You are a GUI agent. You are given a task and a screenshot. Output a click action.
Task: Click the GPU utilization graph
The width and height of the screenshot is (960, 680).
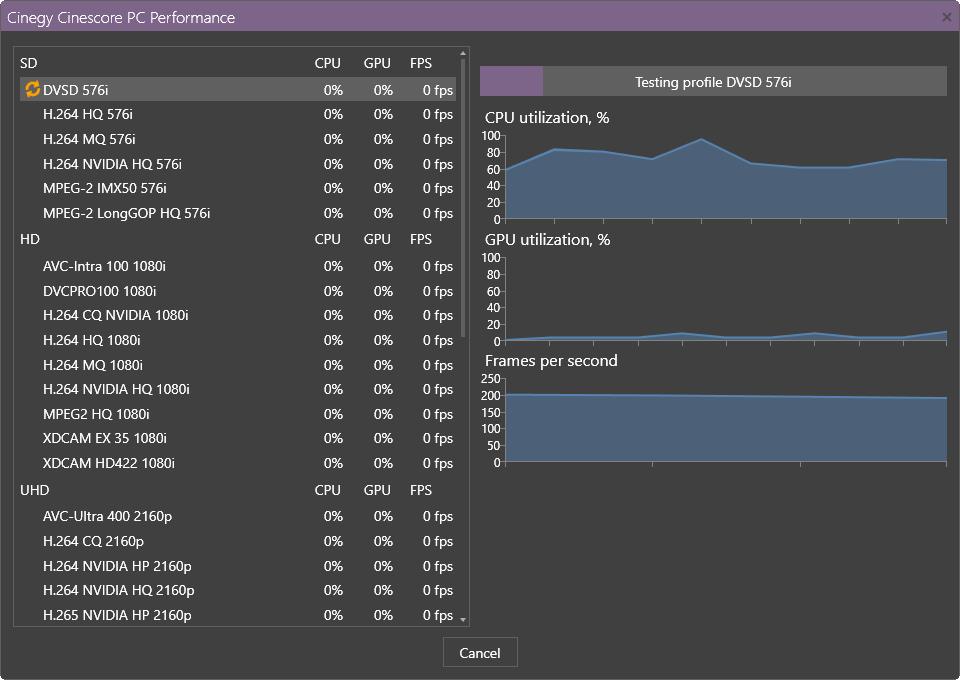click(727, 299)
